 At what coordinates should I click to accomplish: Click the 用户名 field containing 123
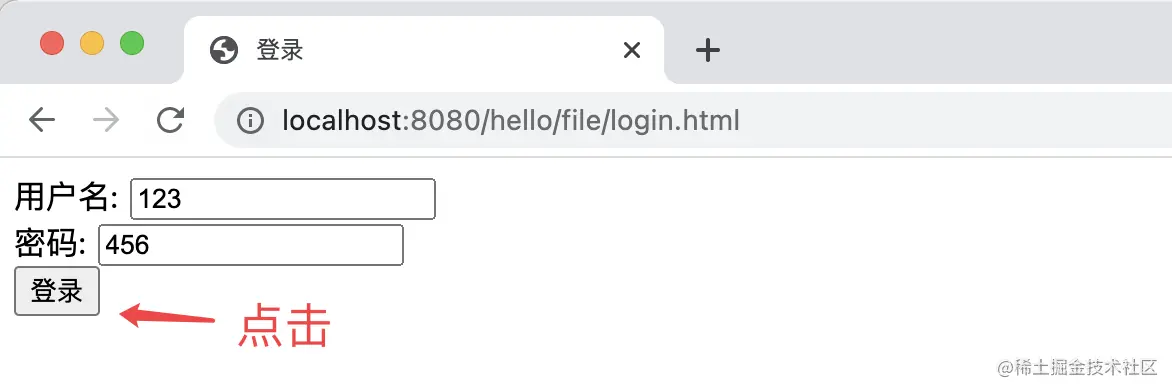click(283, 199)
